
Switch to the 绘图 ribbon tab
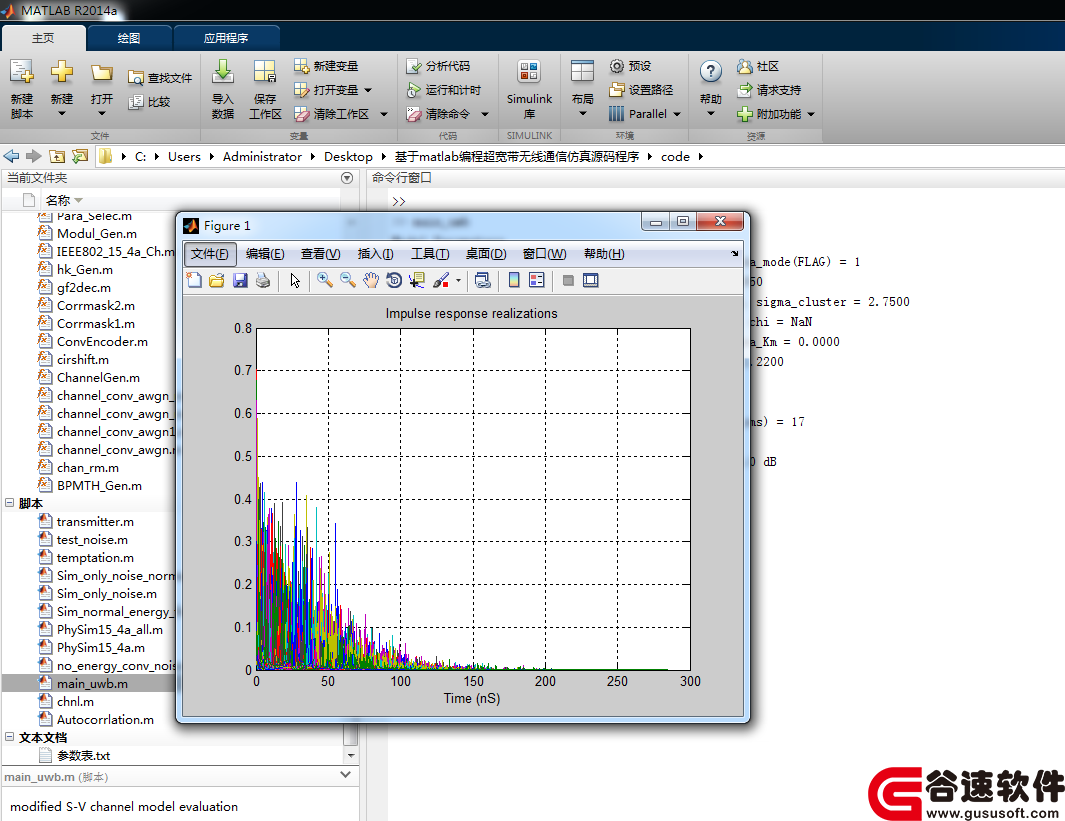point(129,38)
